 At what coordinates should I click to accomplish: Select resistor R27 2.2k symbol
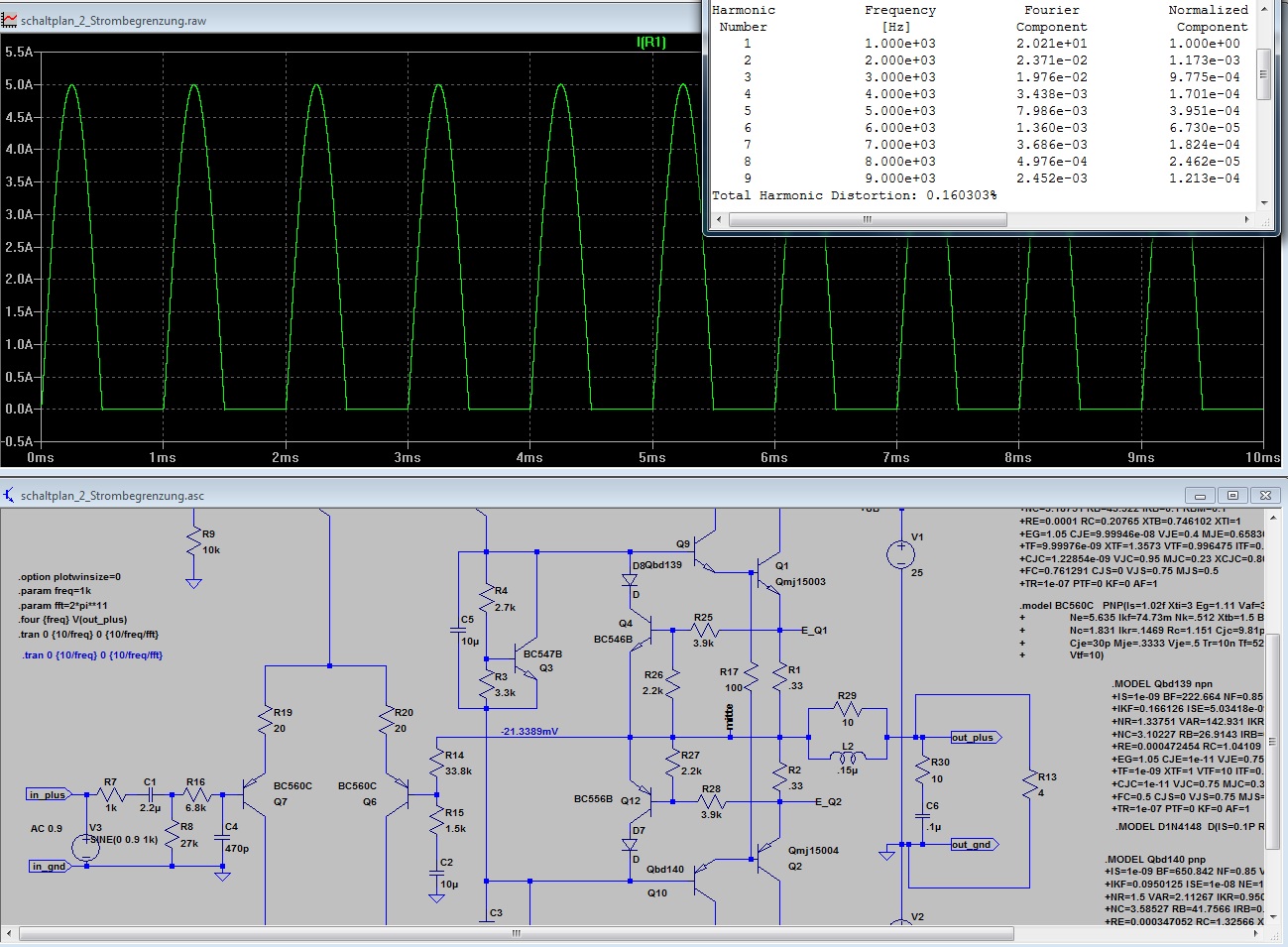coord(672,763)
